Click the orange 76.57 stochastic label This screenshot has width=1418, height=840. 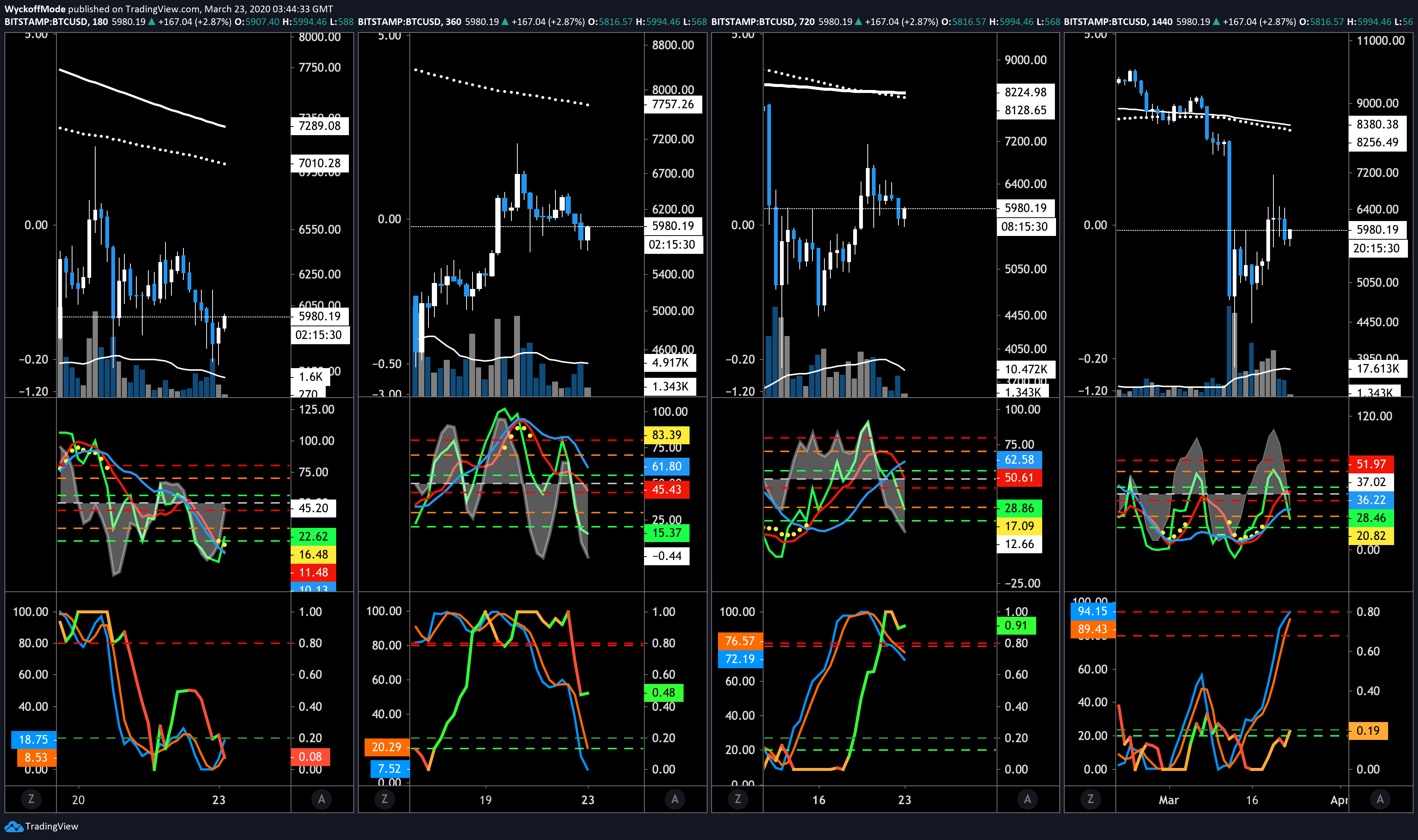(x=740, y=641)
